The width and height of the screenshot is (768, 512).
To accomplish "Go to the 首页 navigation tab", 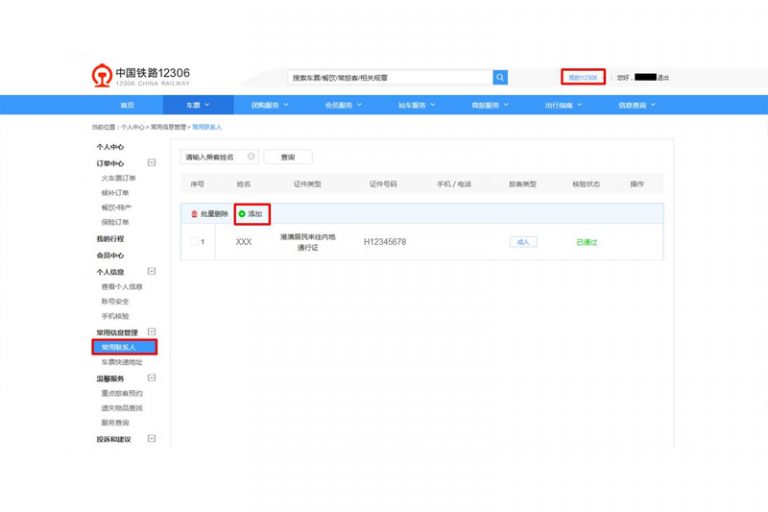I will pyautogui.click(x=127, y=105).
